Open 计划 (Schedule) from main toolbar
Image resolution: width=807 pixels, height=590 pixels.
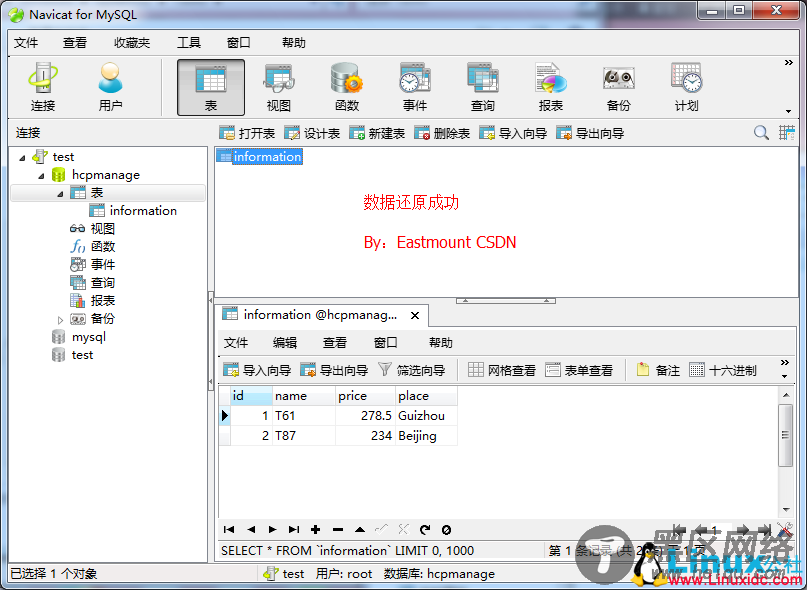point(687,87)
